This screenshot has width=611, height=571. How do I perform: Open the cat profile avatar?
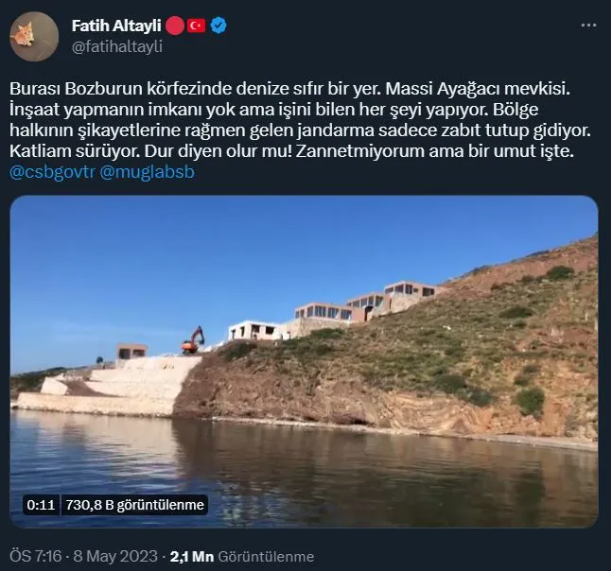[x=34, y=36]
